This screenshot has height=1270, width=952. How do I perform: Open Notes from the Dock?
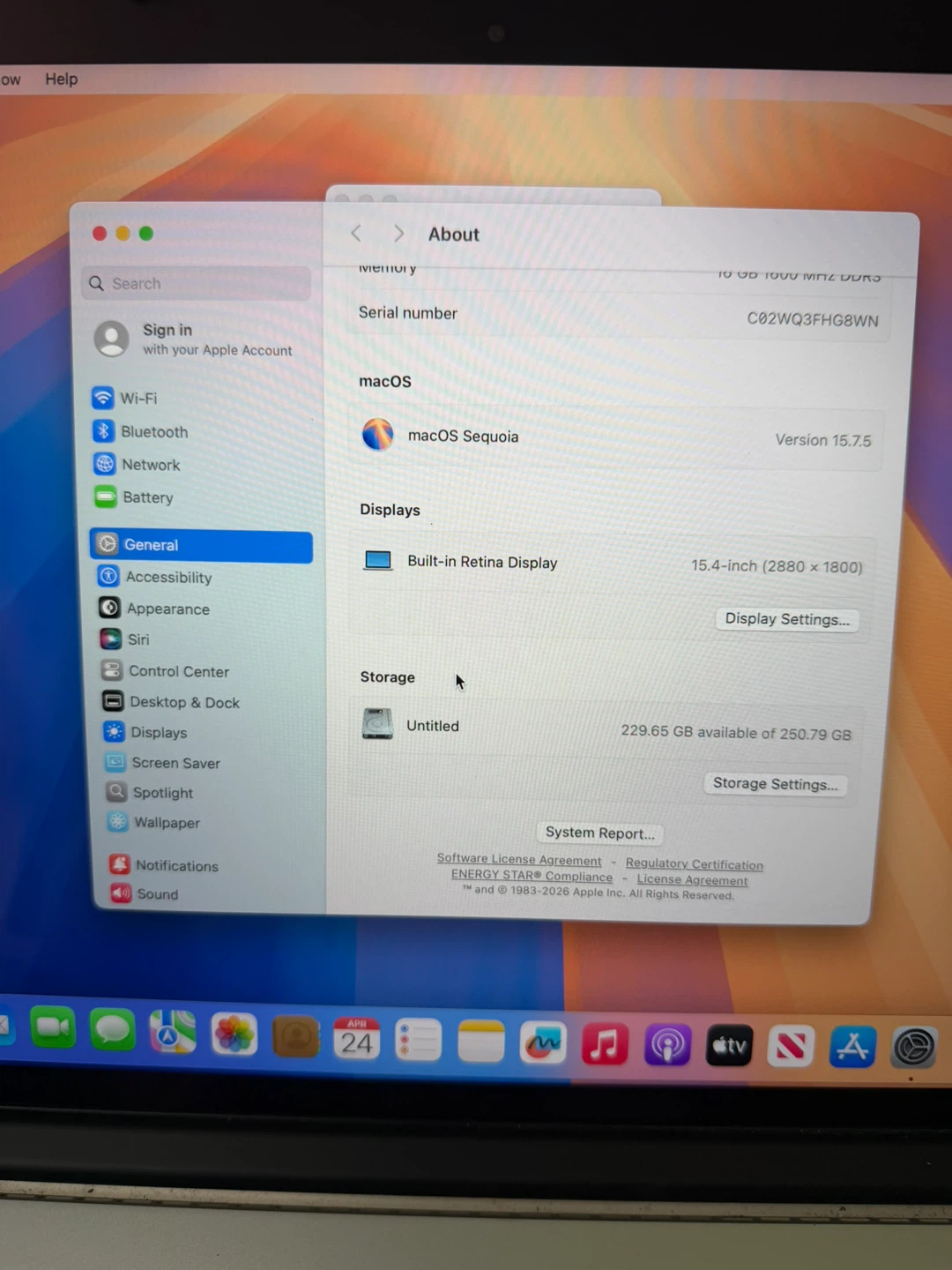(x=480, y=1042)
